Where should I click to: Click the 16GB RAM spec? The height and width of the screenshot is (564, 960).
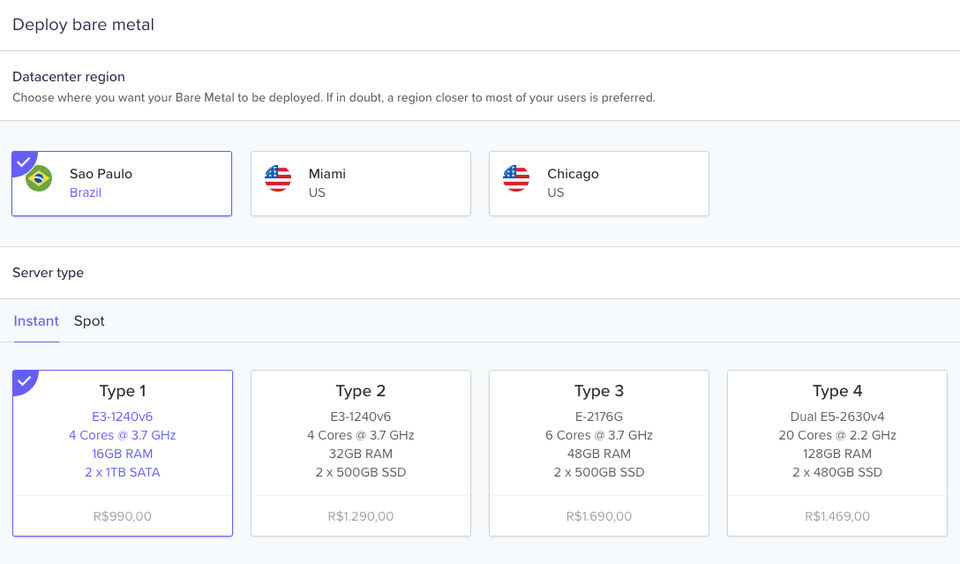point(122,454)
